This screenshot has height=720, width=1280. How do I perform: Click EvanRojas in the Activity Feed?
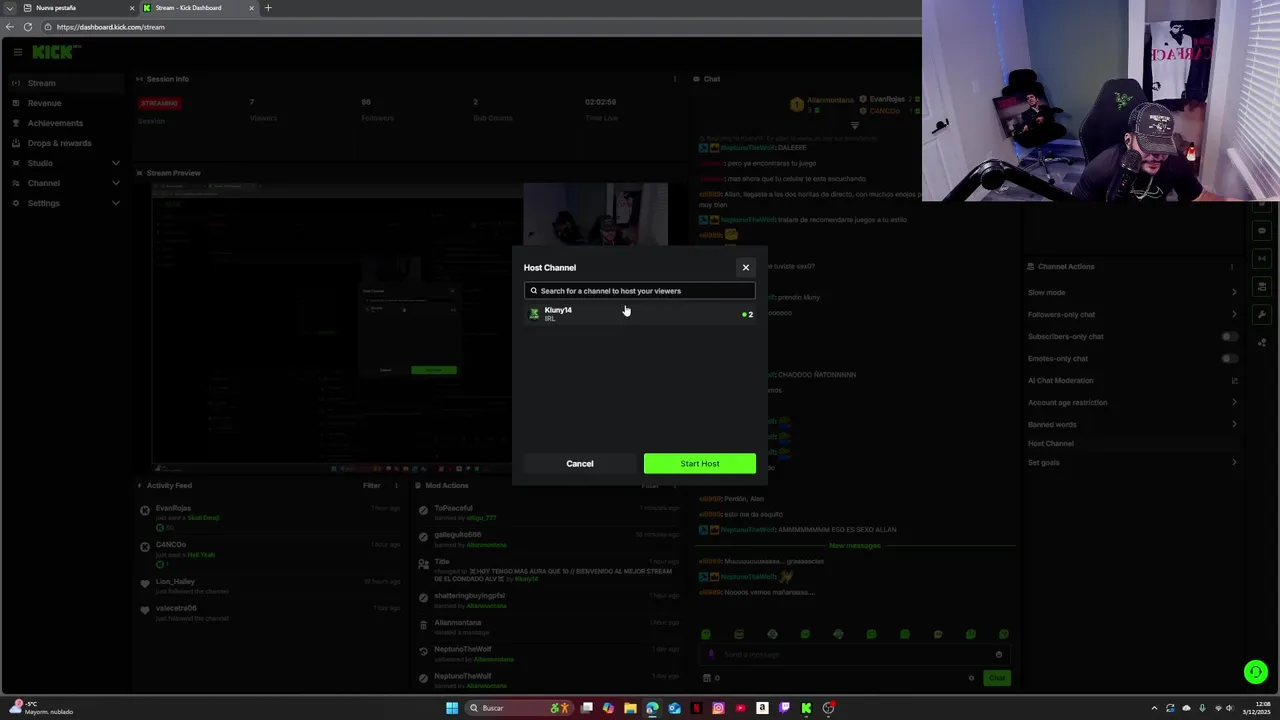[x=173, y=508]
